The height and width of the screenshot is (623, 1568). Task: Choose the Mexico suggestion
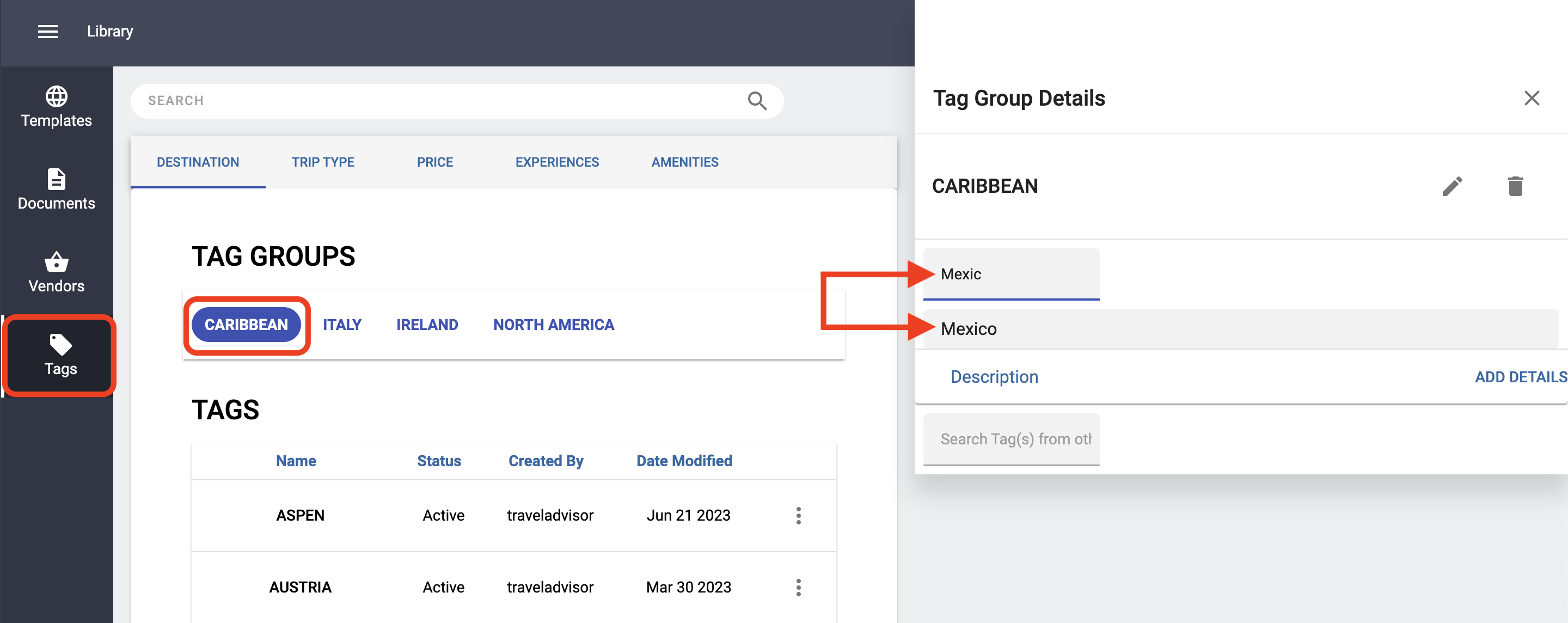tap(1241, 329)
